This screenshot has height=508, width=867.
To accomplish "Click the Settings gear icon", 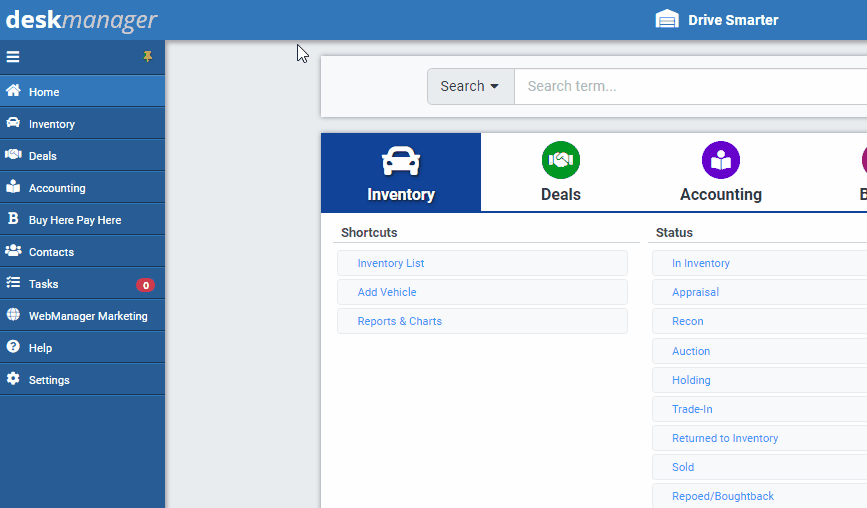I will [x=13, y=379].
